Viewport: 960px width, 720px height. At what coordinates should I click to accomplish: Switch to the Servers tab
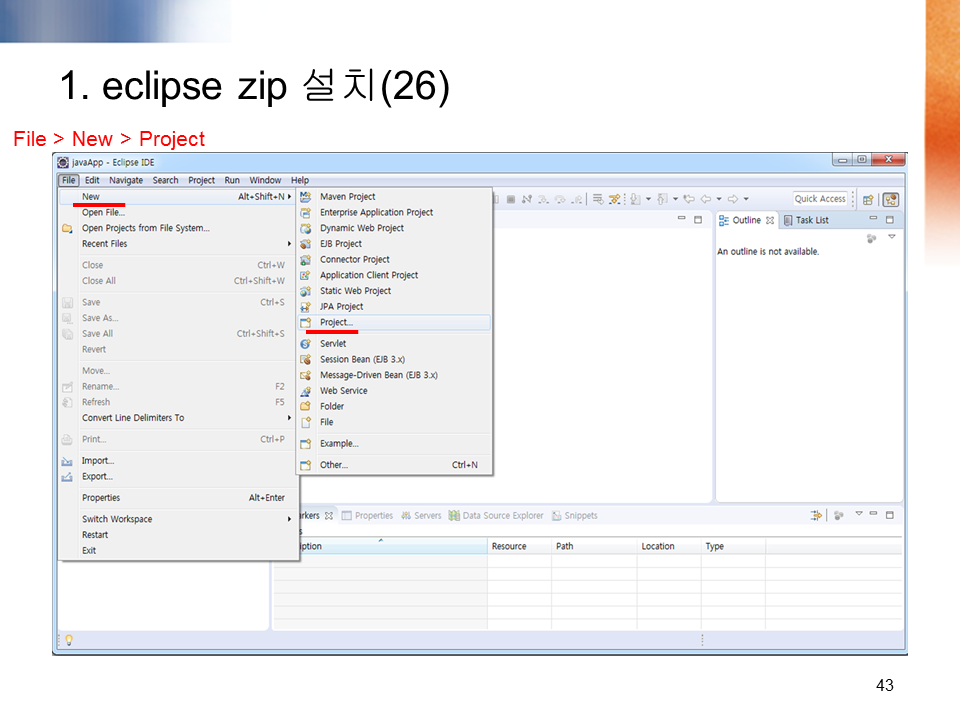[421, 516]
